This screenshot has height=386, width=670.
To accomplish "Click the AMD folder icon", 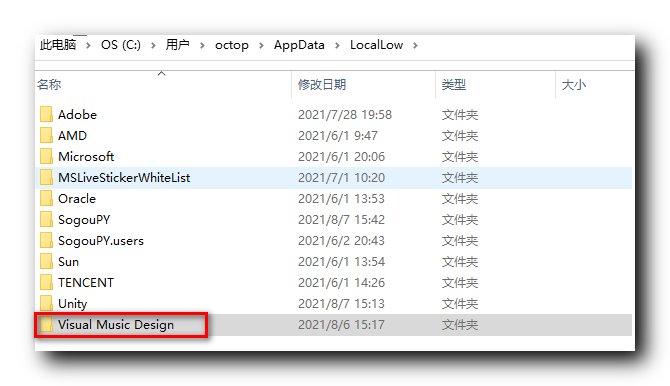I will click(x=46, y=136).
